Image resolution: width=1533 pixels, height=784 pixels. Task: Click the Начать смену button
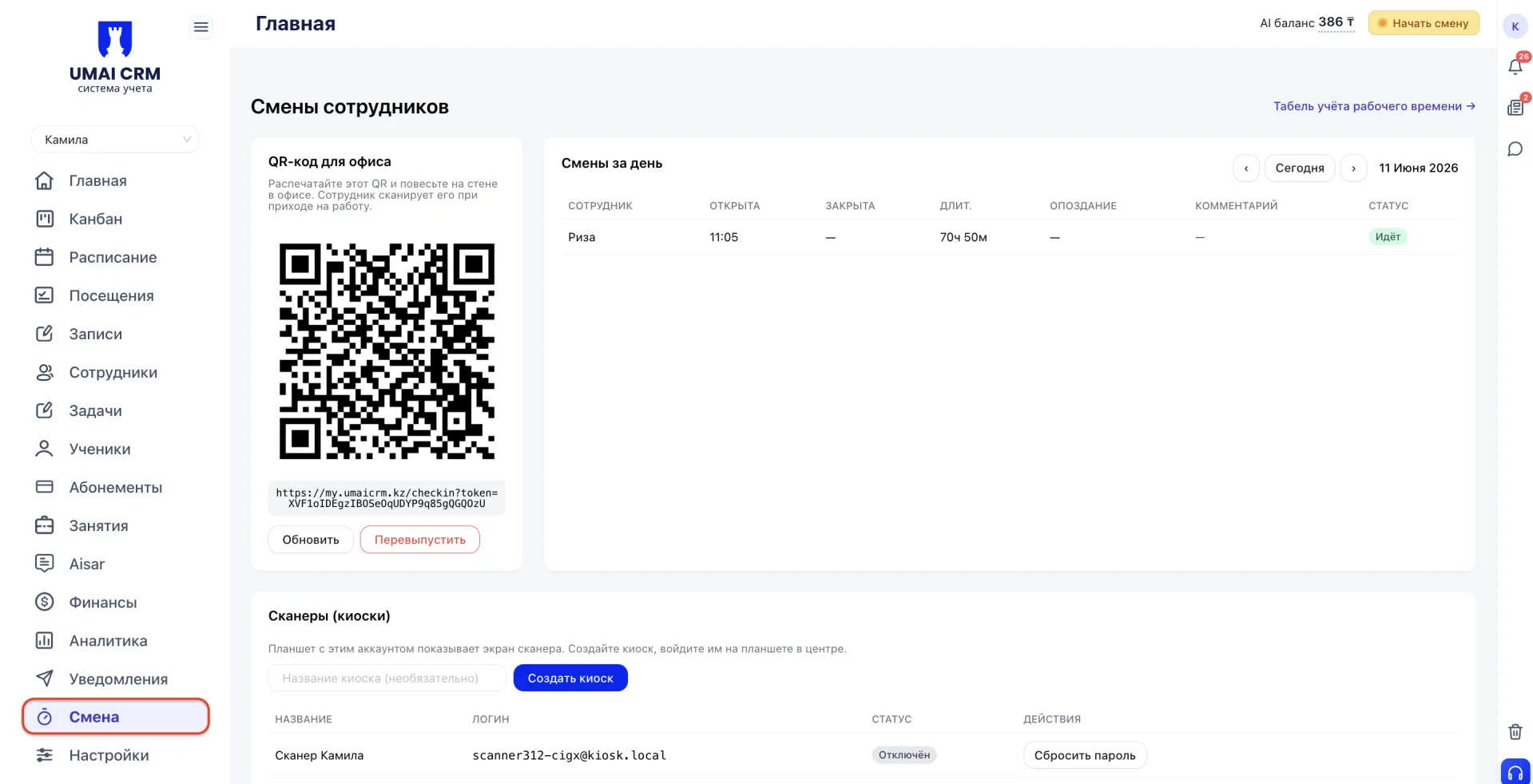coord(1424,23)
